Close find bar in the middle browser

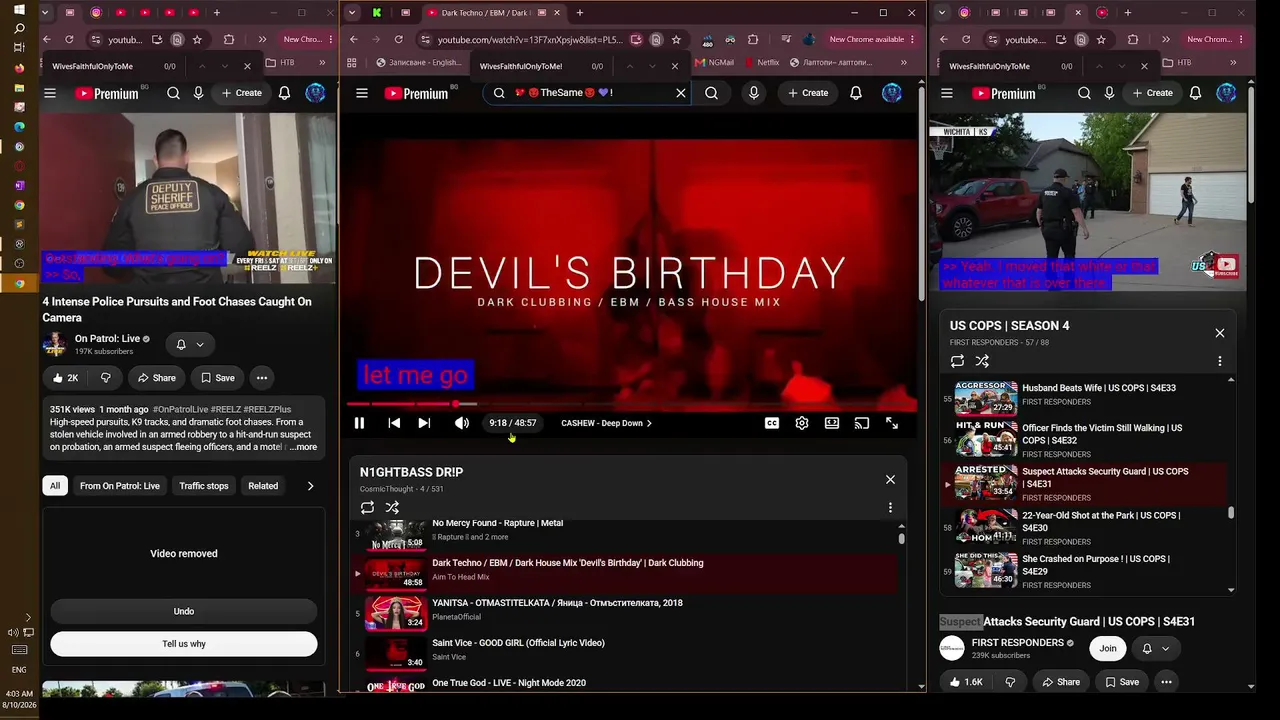coord(675,66)
